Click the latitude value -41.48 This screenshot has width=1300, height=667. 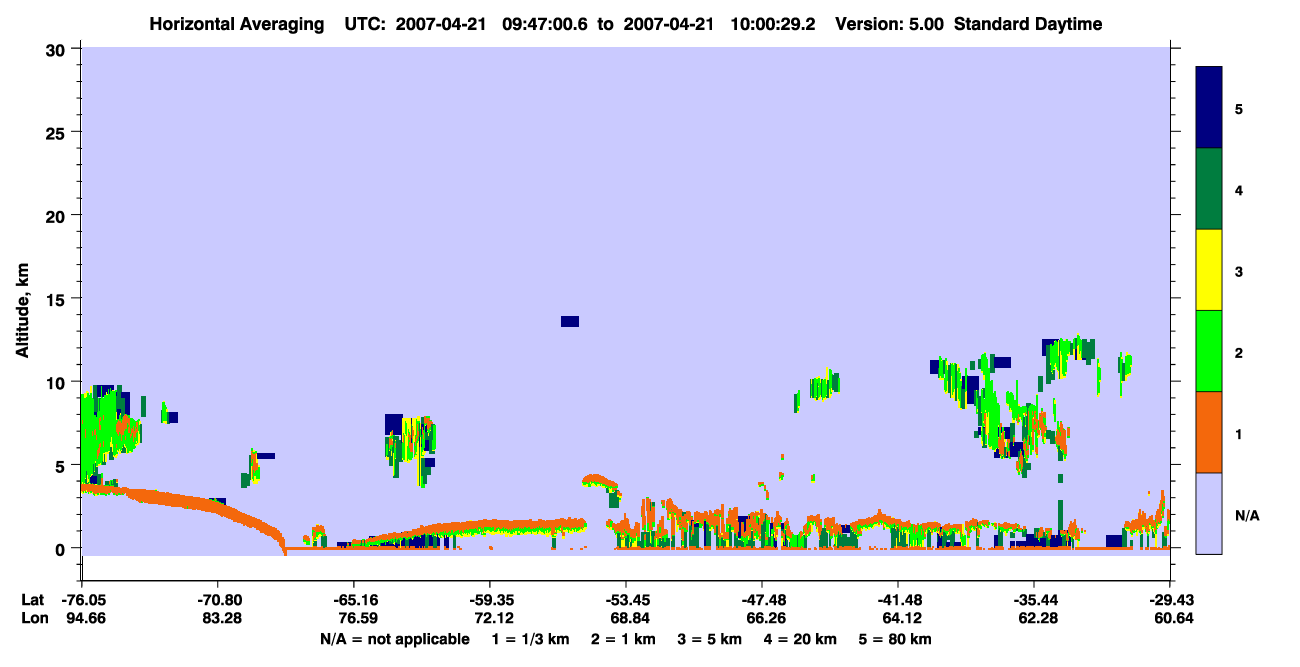[898, 600]
